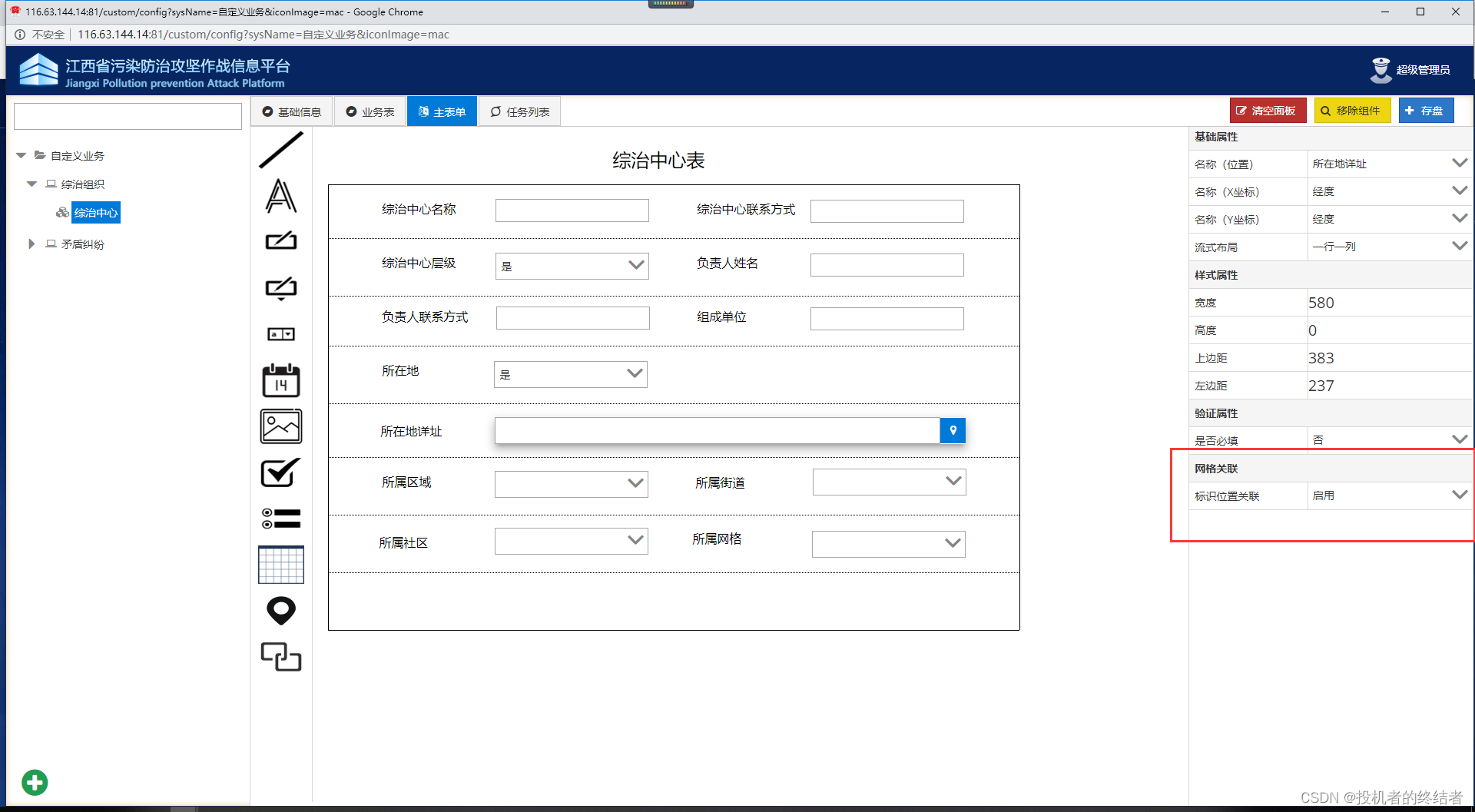Screen dimensions: 1475x812
Task: Click the site security info icon
Action: (x=20, y=35)
